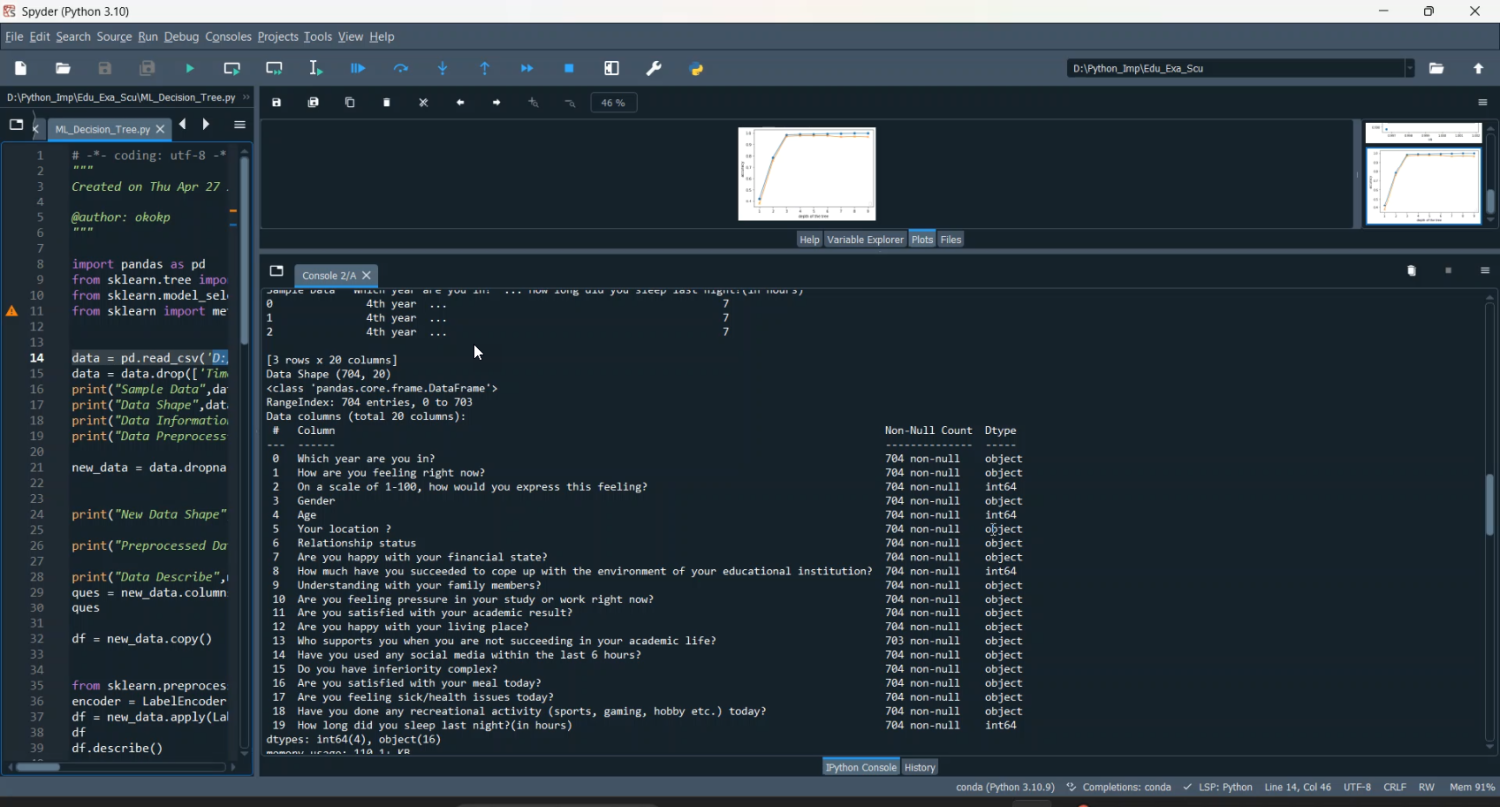Toggle maximize current pane icon
The width and height of the screenshot is (1500, 807).
coord(612,69)
